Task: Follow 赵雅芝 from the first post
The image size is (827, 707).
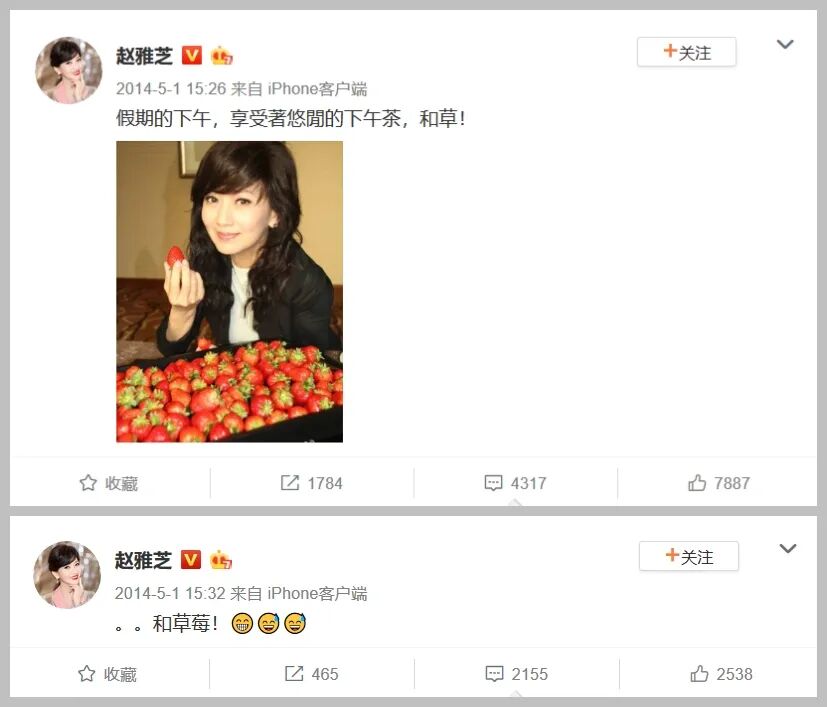Action: tap(686, 52)
